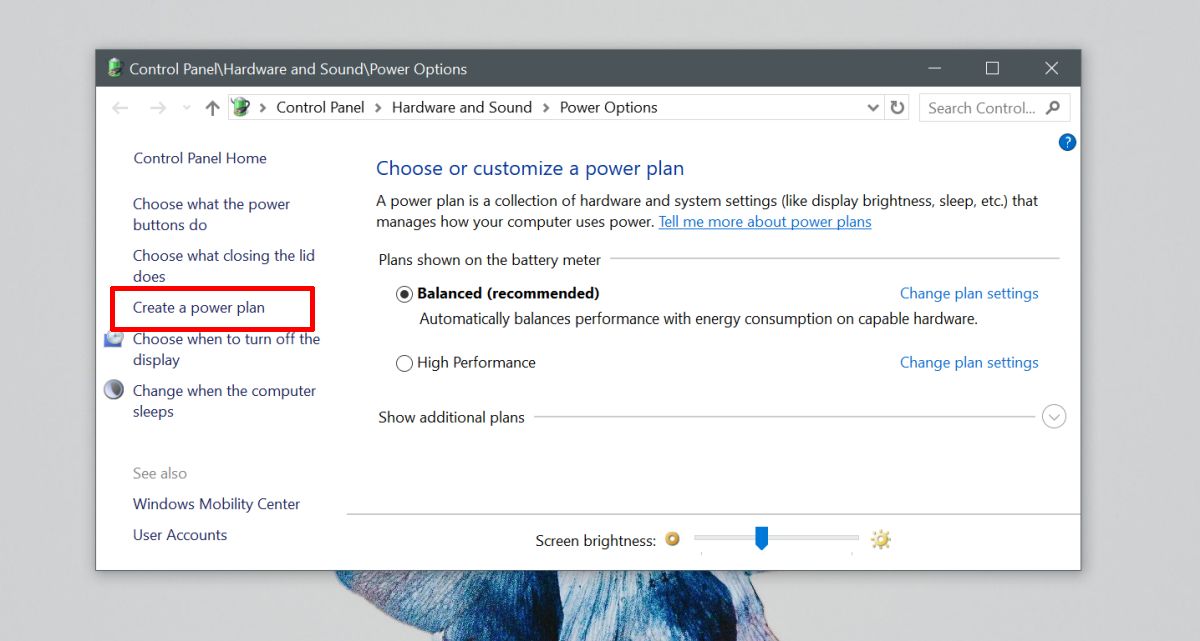
Task: Select the Balanced (recommended) plan
Action: pos(404,294)
